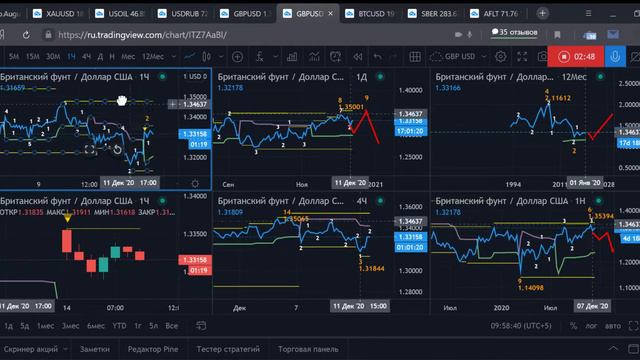Stop the screen recording at 02:48
This screenshot has height=360, width=640.
(576, 56)
